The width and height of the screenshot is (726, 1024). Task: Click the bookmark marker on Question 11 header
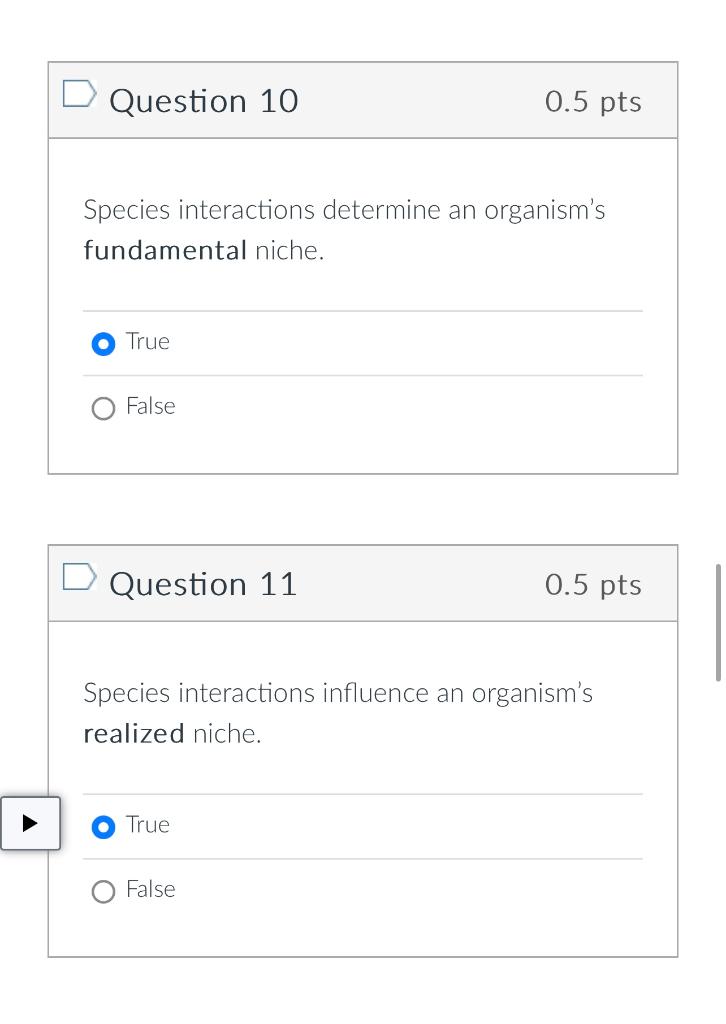79,576
